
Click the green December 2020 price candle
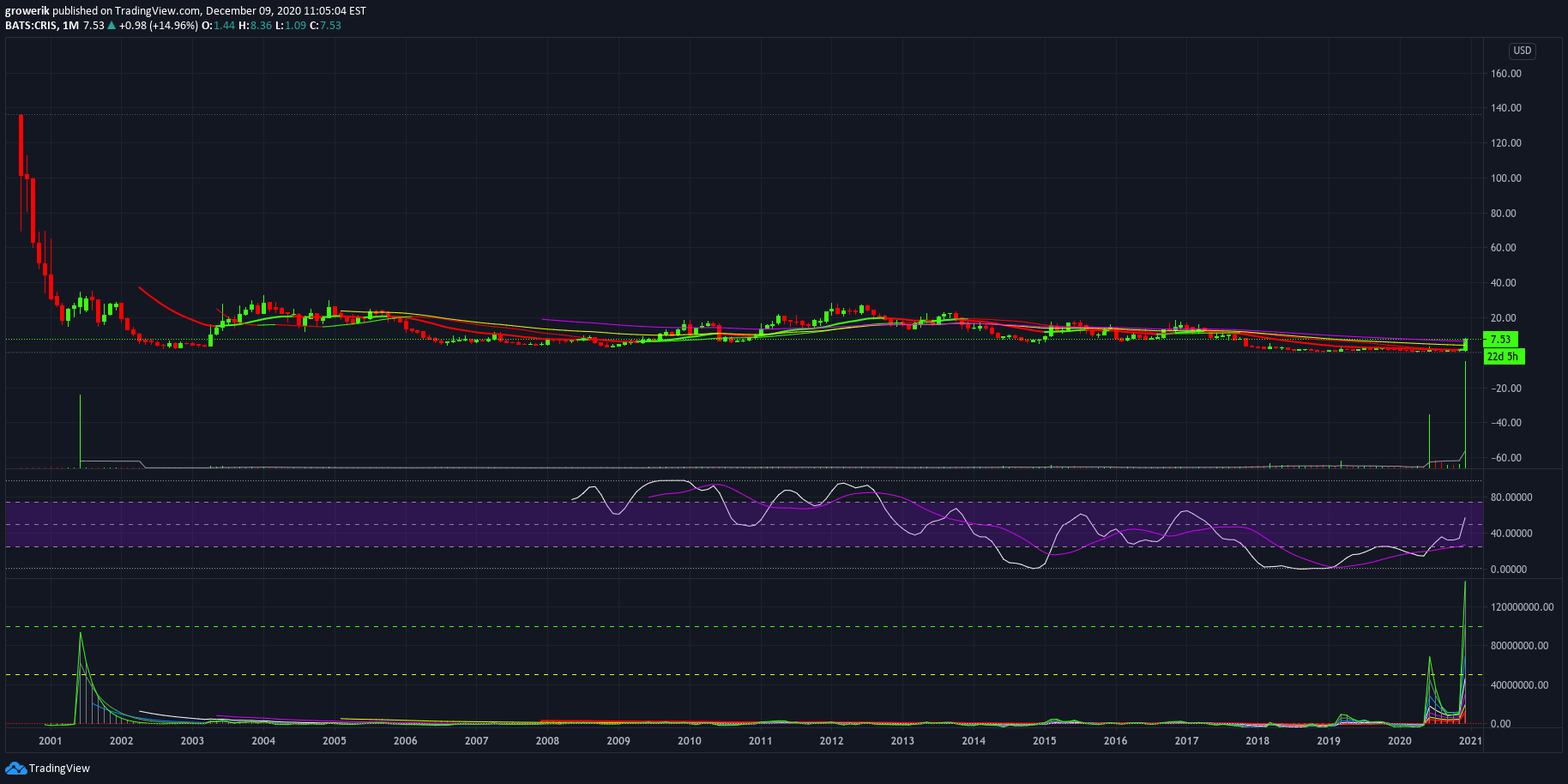(1465, 344)
